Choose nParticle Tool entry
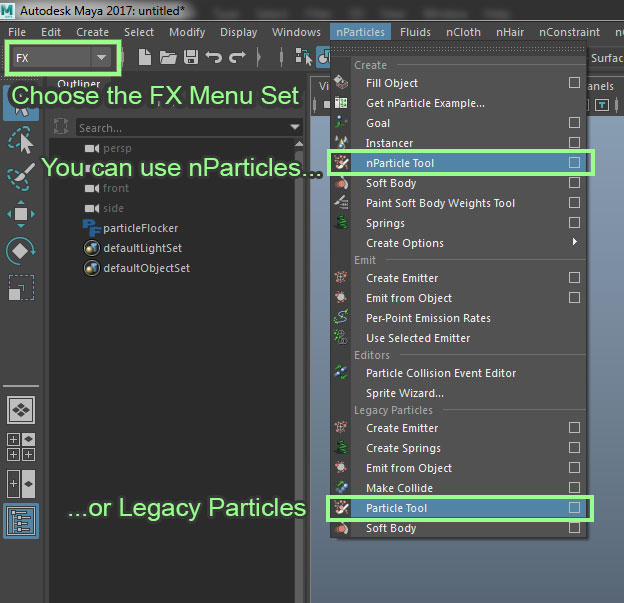Screen dimensions: 624x603 click(x=400, y=163)
